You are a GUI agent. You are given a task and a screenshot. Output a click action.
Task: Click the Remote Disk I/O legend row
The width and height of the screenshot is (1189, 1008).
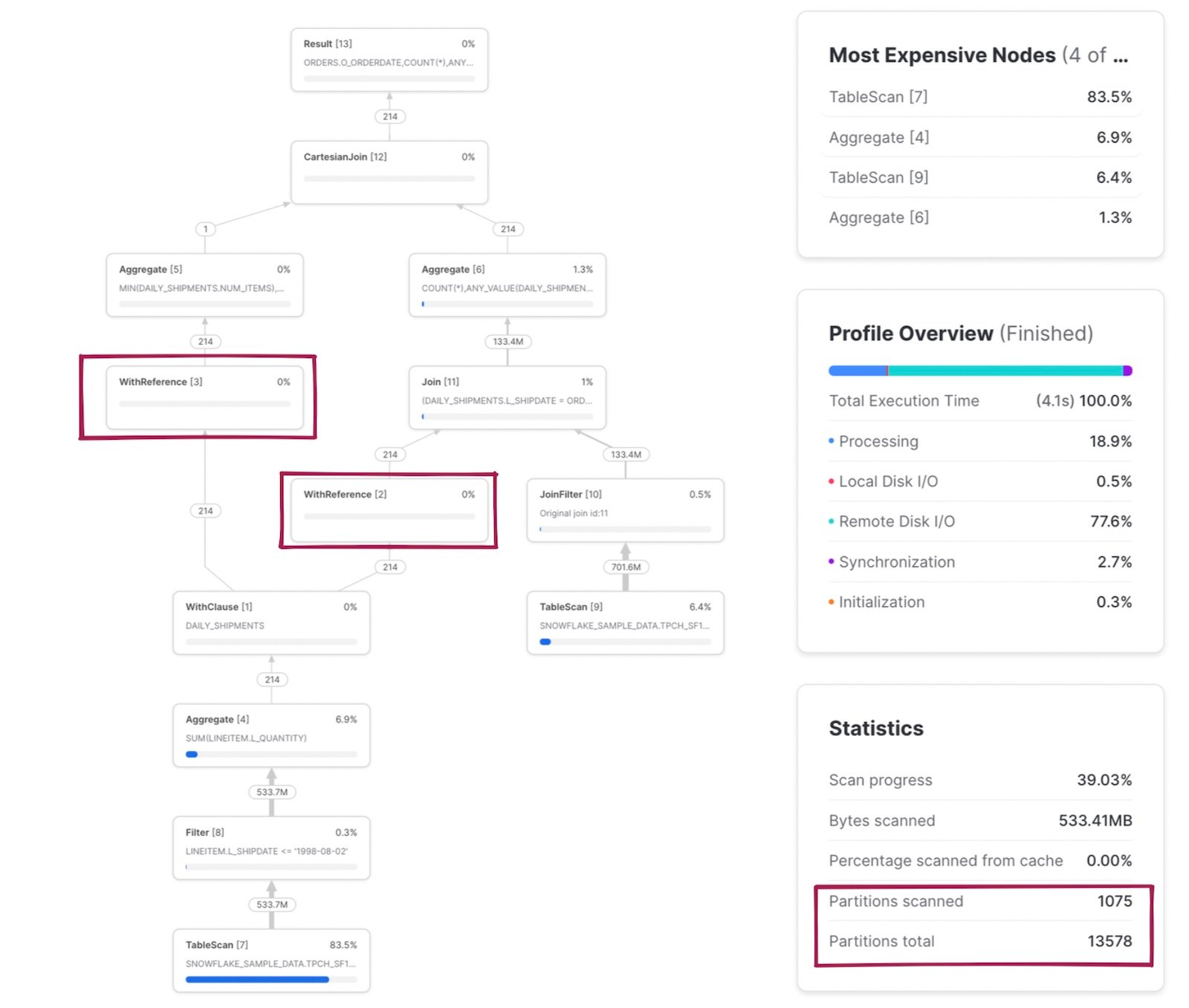coord(979,521)
